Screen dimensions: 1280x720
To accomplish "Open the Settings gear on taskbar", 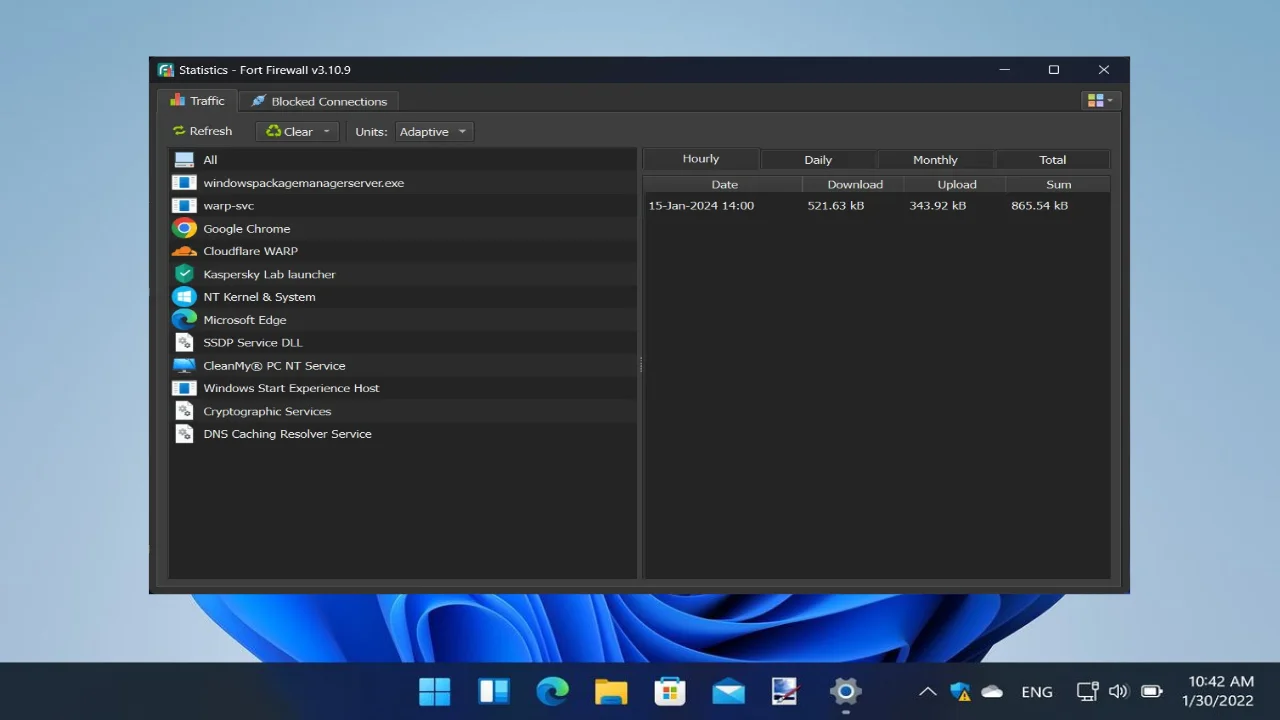I will [x=845, y=691].
